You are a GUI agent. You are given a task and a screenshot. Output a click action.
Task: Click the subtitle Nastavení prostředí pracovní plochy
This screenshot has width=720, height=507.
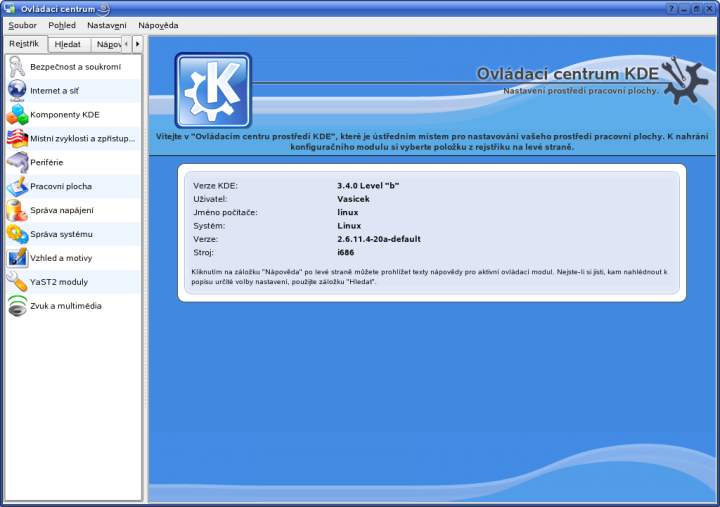coord(580,91)
